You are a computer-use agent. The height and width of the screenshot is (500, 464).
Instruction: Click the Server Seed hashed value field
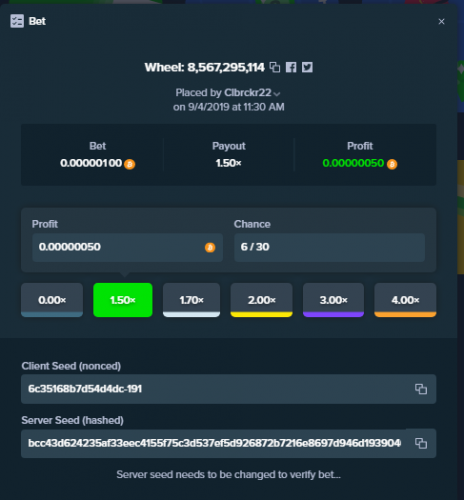point(228,443)
